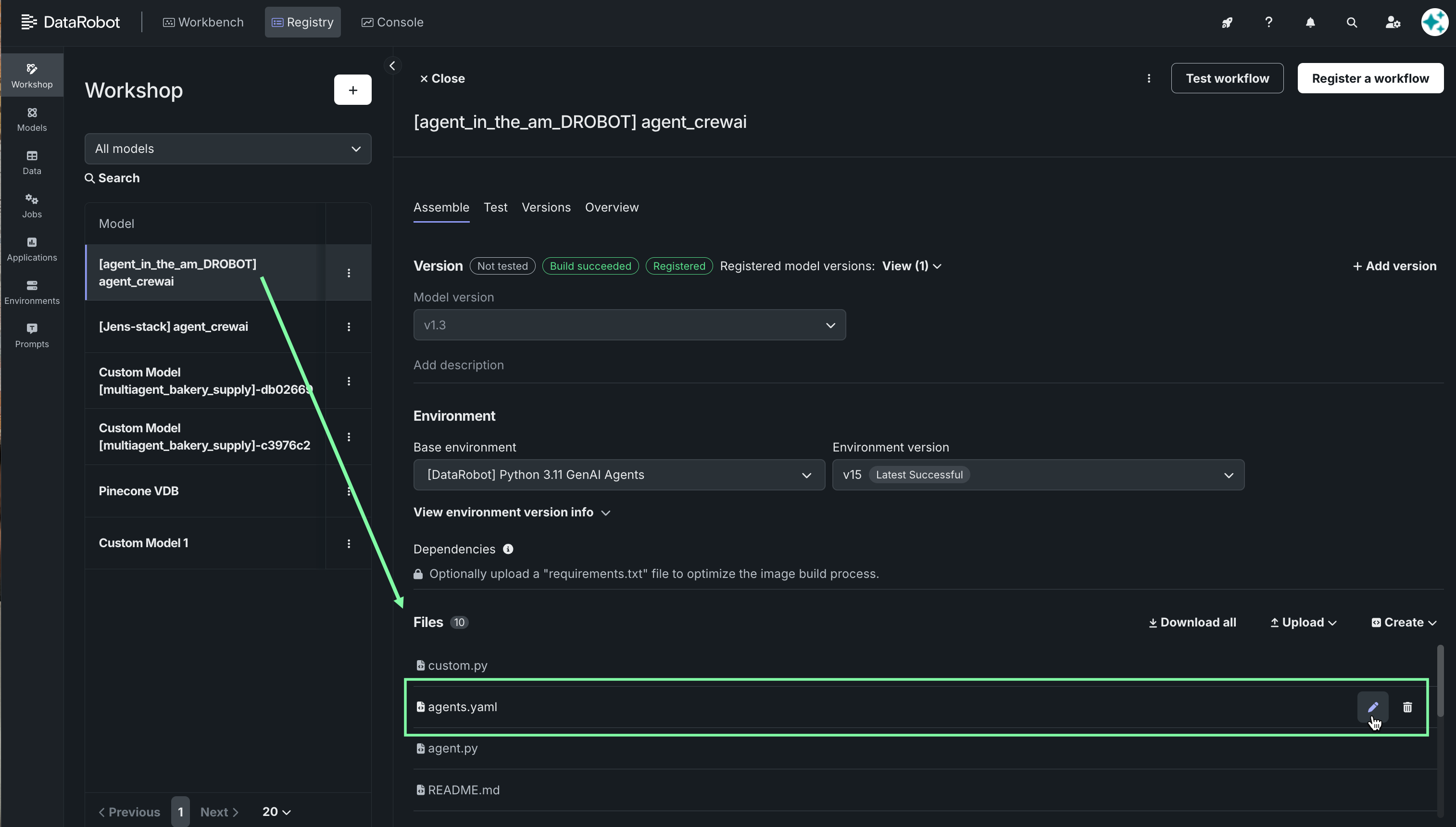Open the notifications bell icon

[1310, 22]
